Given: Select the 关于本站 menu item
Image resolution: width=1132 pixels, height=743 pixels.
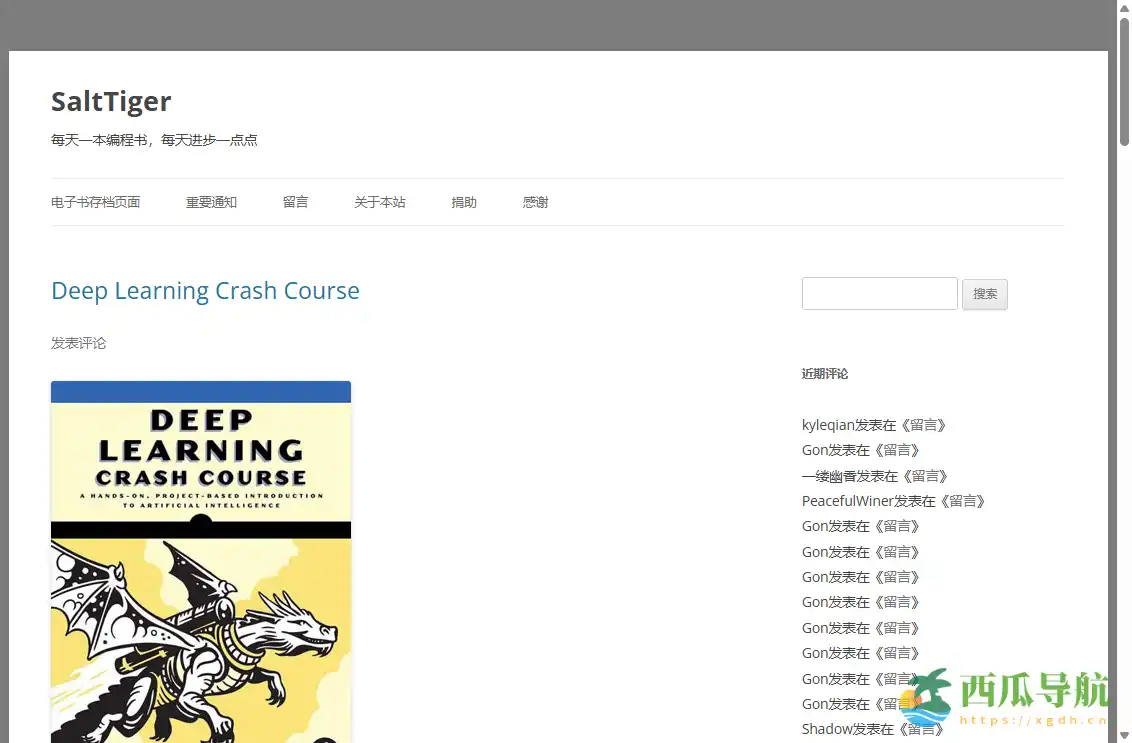Looking at the screenshot, I should pyautogui.click(x=379, y=202).
